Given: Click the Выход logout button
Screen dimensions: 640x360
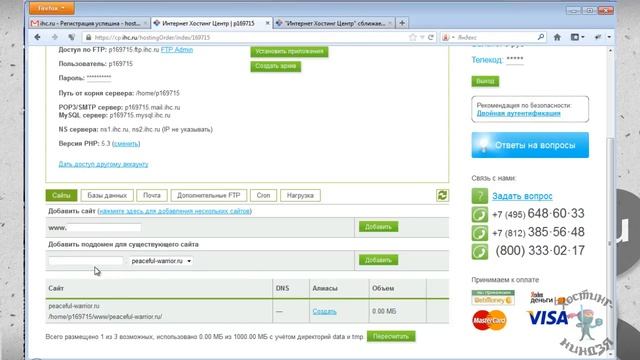Looking at the screenshot, I should click(485, 81).
